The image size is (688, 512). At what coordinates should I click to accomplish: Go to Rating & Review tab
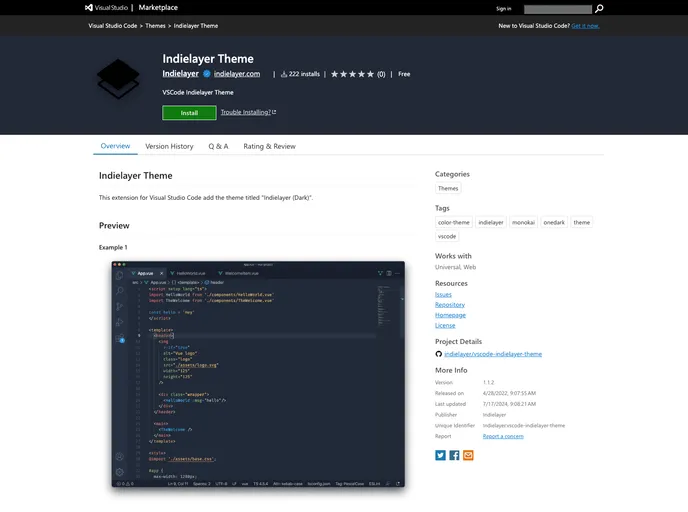(269, 146)
